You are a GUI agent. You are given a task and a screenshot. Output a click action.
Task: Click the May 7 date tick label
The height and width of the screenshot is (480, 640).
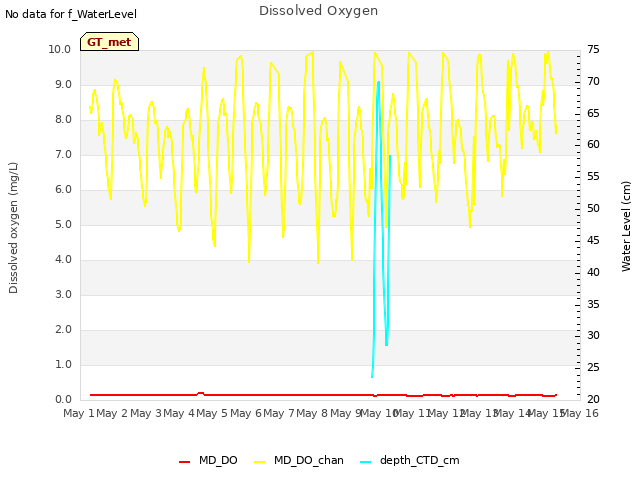278,413
